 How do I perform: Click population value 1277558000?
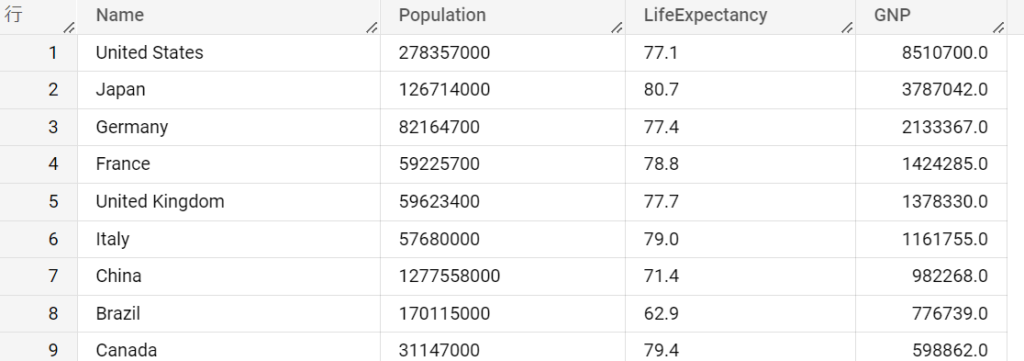tap(449, 276)
